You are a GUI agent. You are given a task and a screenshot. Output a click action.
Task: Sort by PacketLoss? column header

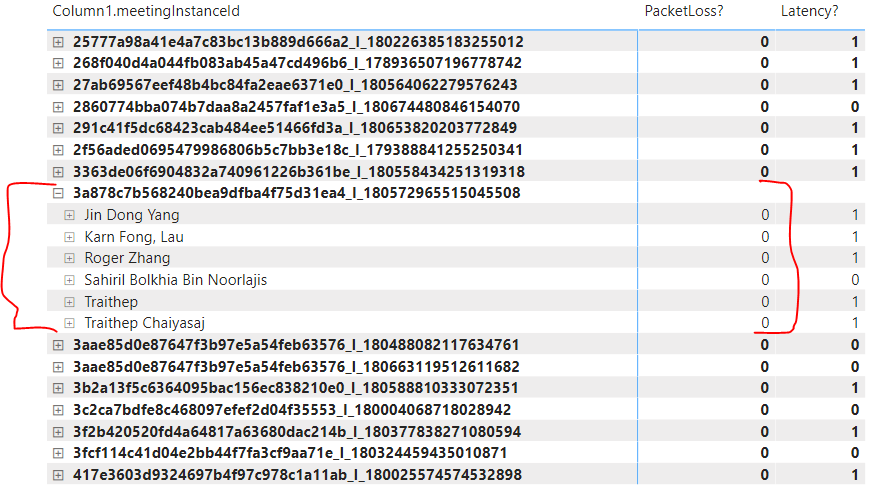pyautogui.click(x=684, y=11)
